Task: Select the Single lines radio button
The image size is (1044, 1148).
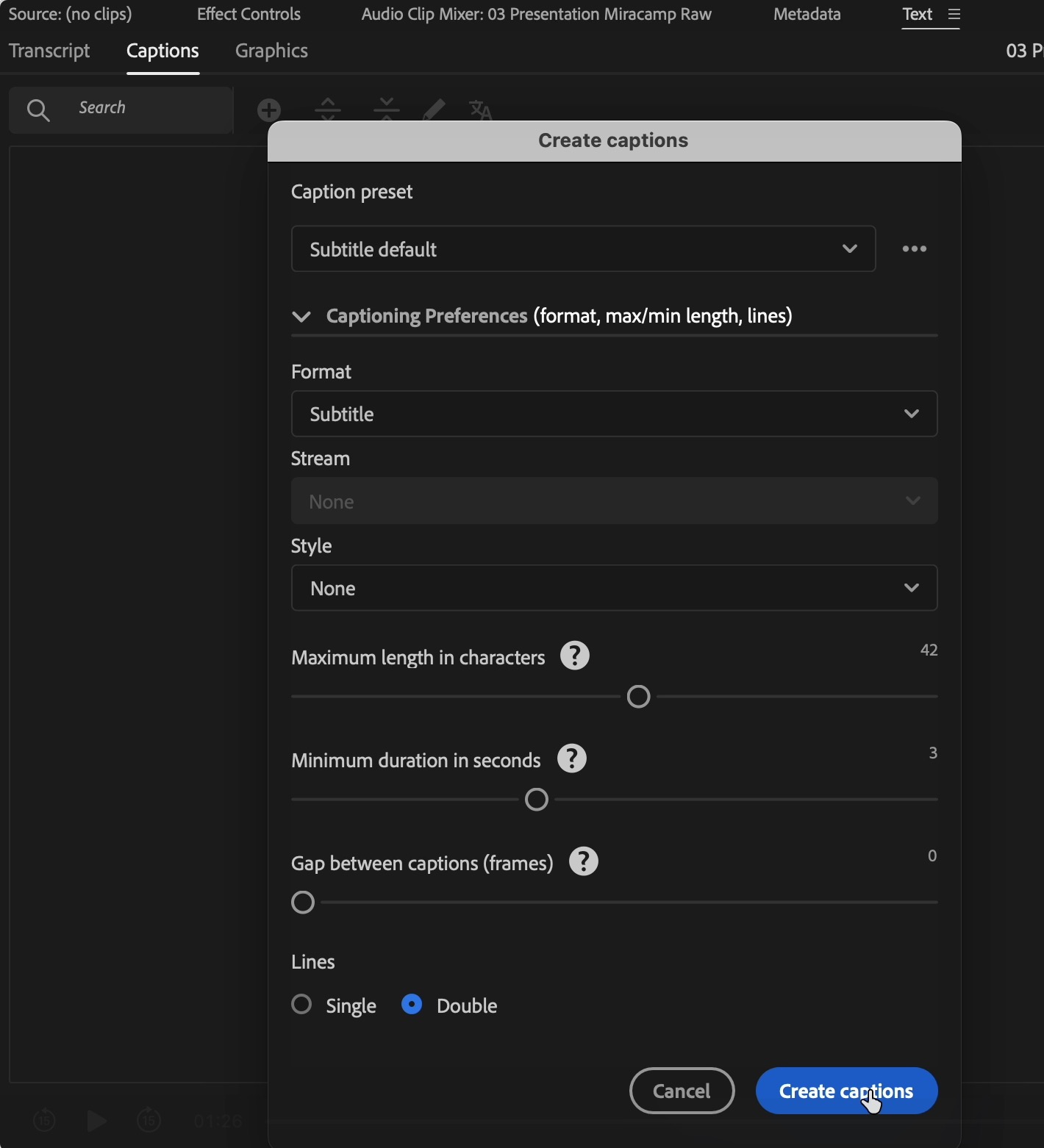Action: pyautogui.click(x=301, y=1004)
